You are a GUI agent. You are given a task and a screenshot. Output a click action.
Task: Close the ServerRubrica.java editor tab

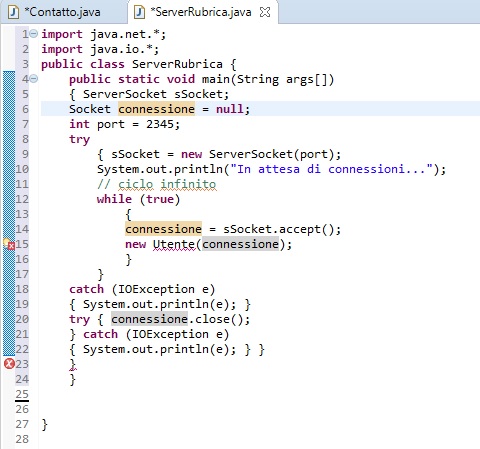(265, 12)
